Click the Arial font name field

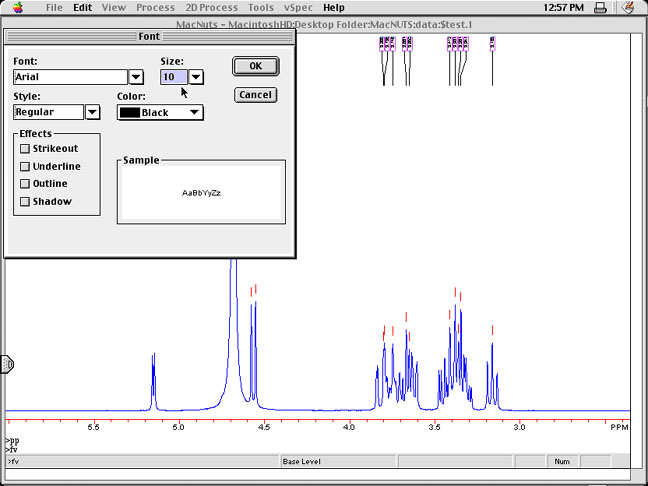tap(70, 77)
